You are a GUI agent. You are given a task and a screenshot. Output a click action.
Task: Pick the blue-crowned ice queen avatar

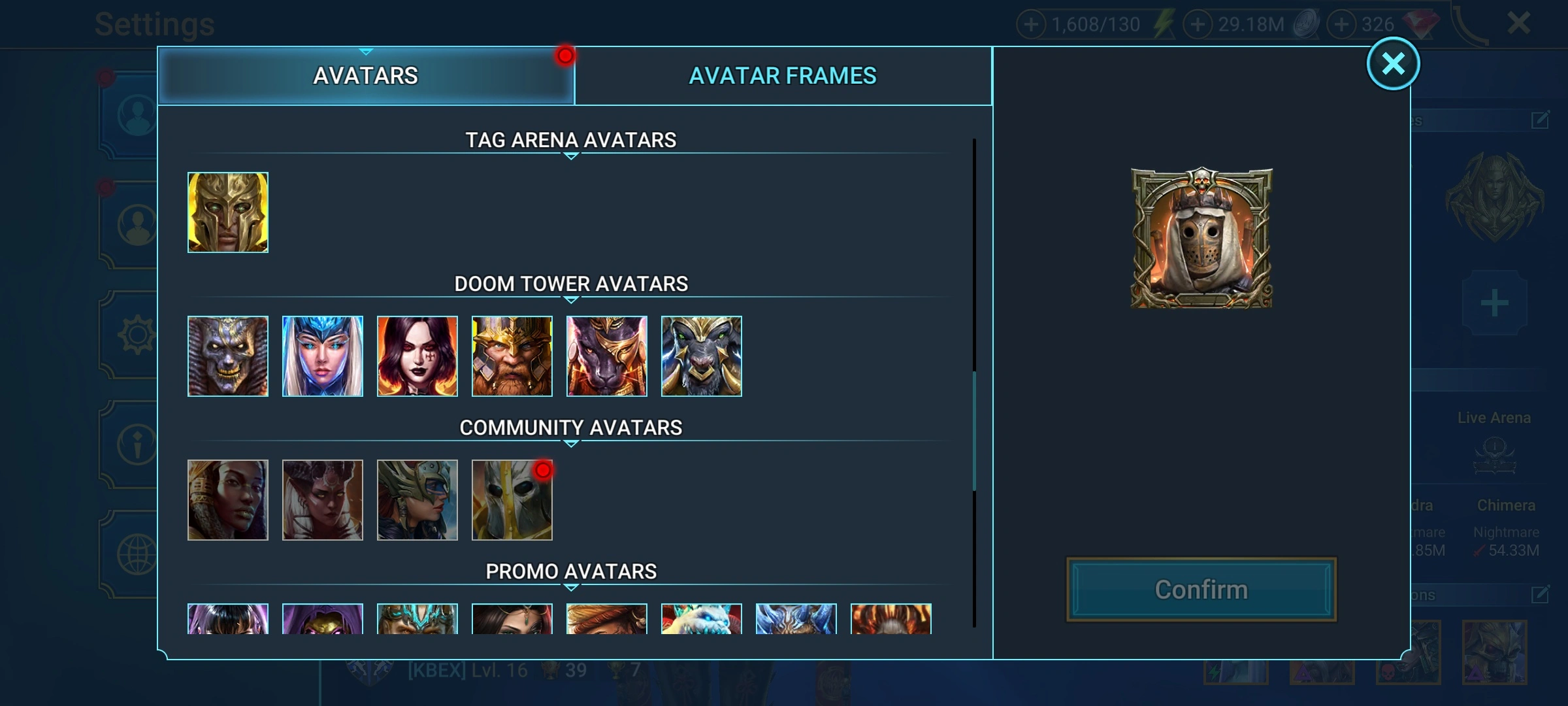click(x=322, y=356)
